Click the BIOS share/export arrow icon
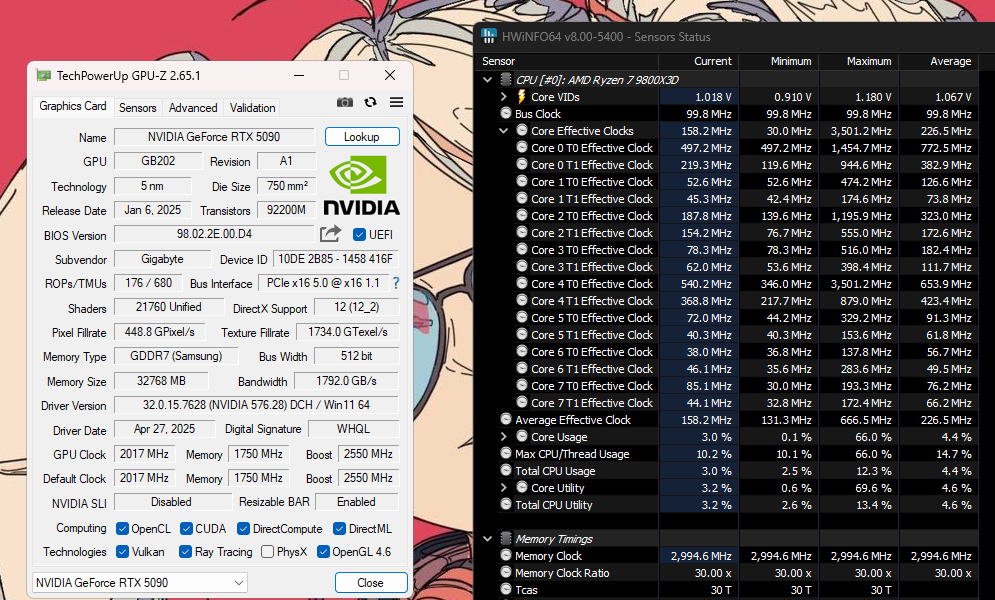 point(330,234)
